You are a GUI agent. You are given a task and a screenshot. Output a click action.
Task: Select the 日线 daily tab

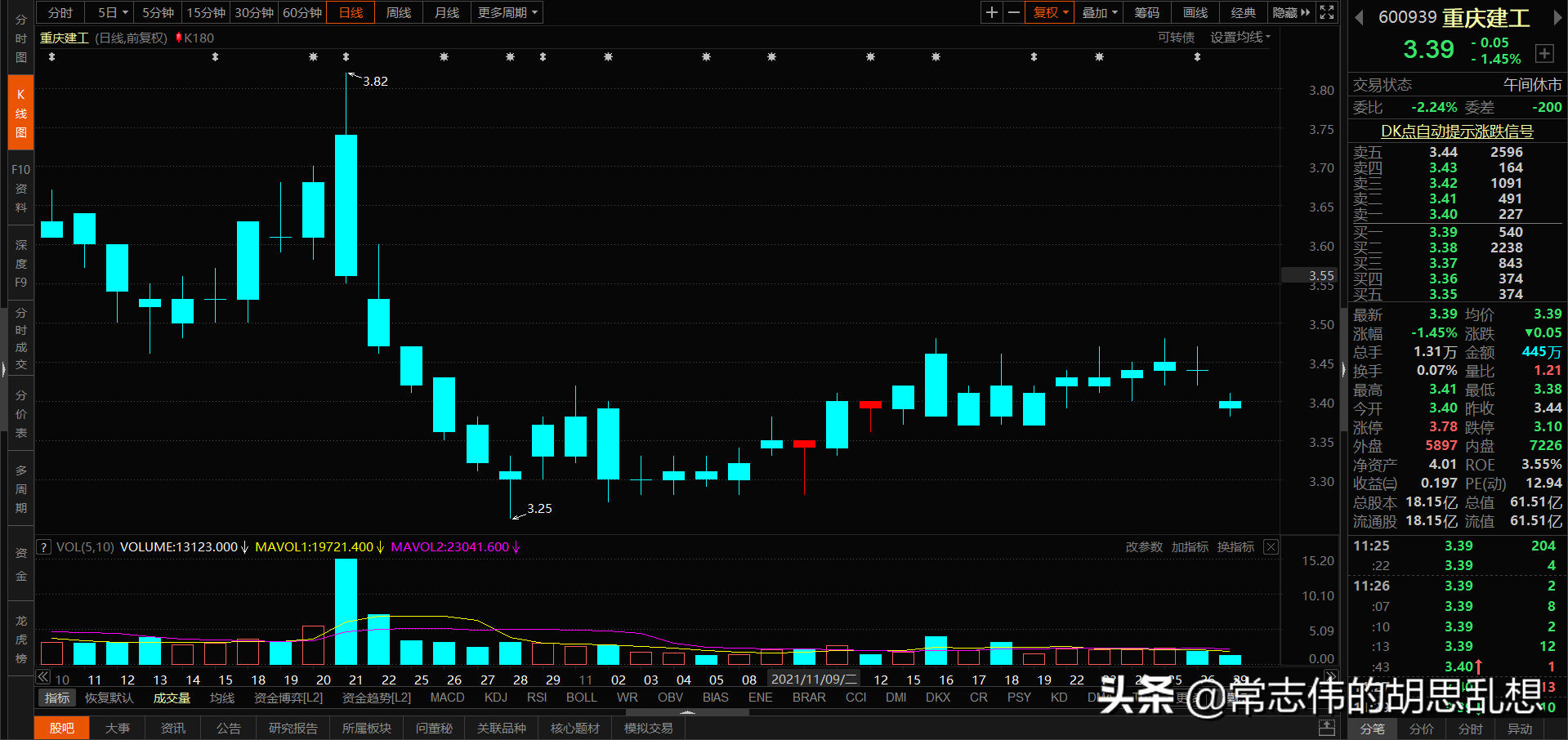coord(351,12)
